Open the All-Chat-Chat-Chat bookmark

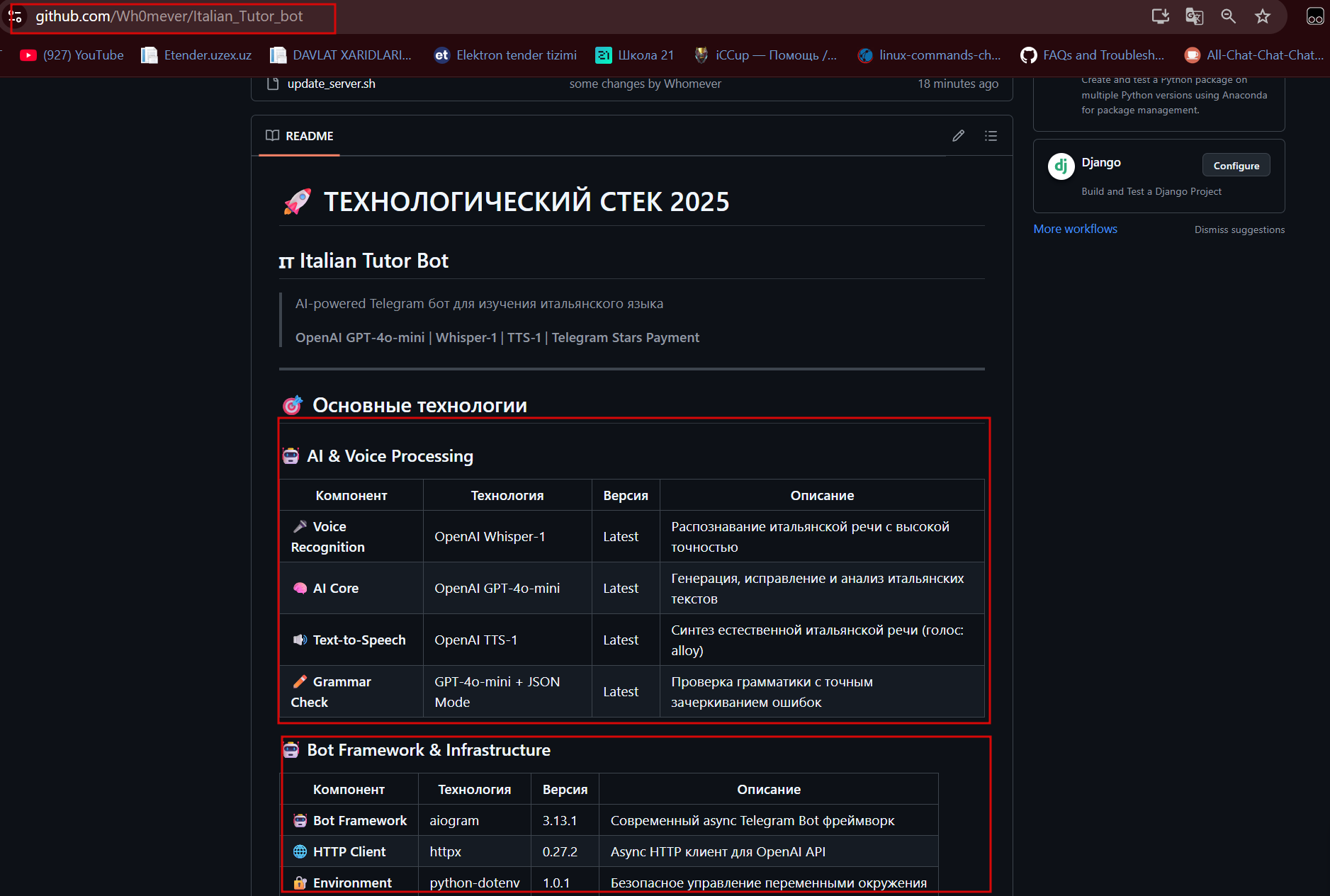click(x=1254, y=55)
